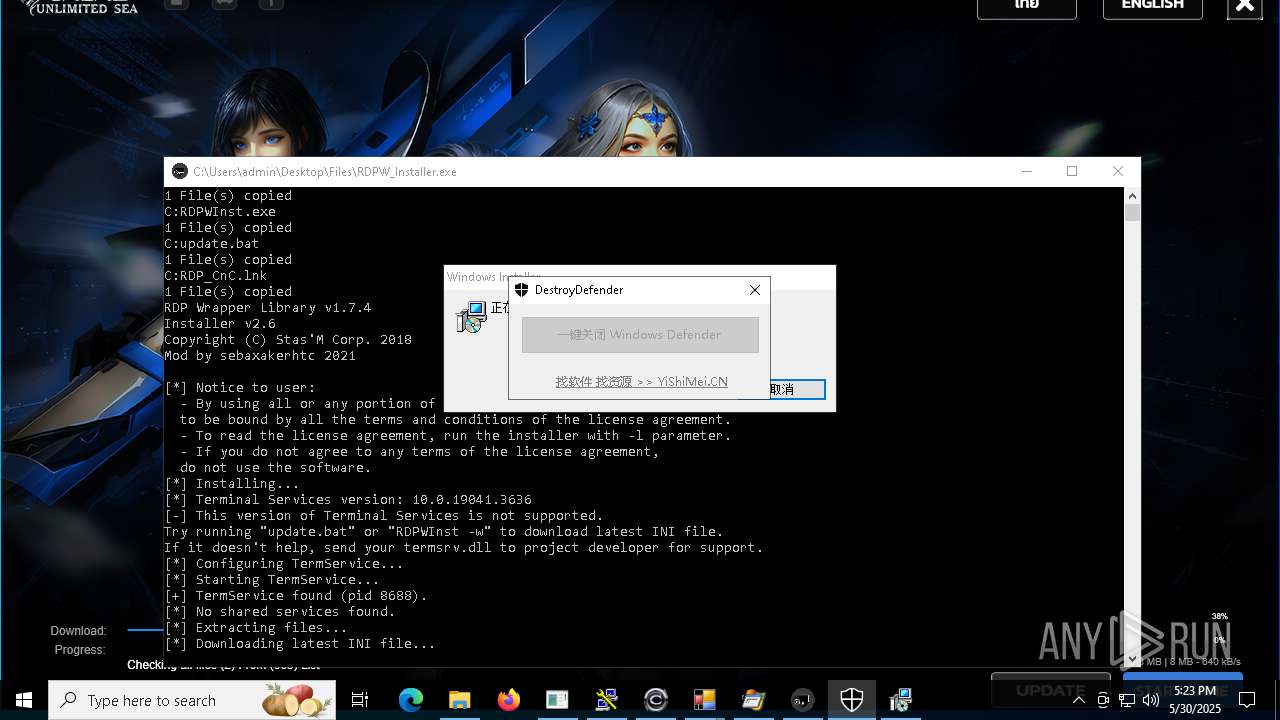Minimize the RDPW_Installer console window
The width and height of the screenshot is (1280, 720).
tap(1026, 172)
